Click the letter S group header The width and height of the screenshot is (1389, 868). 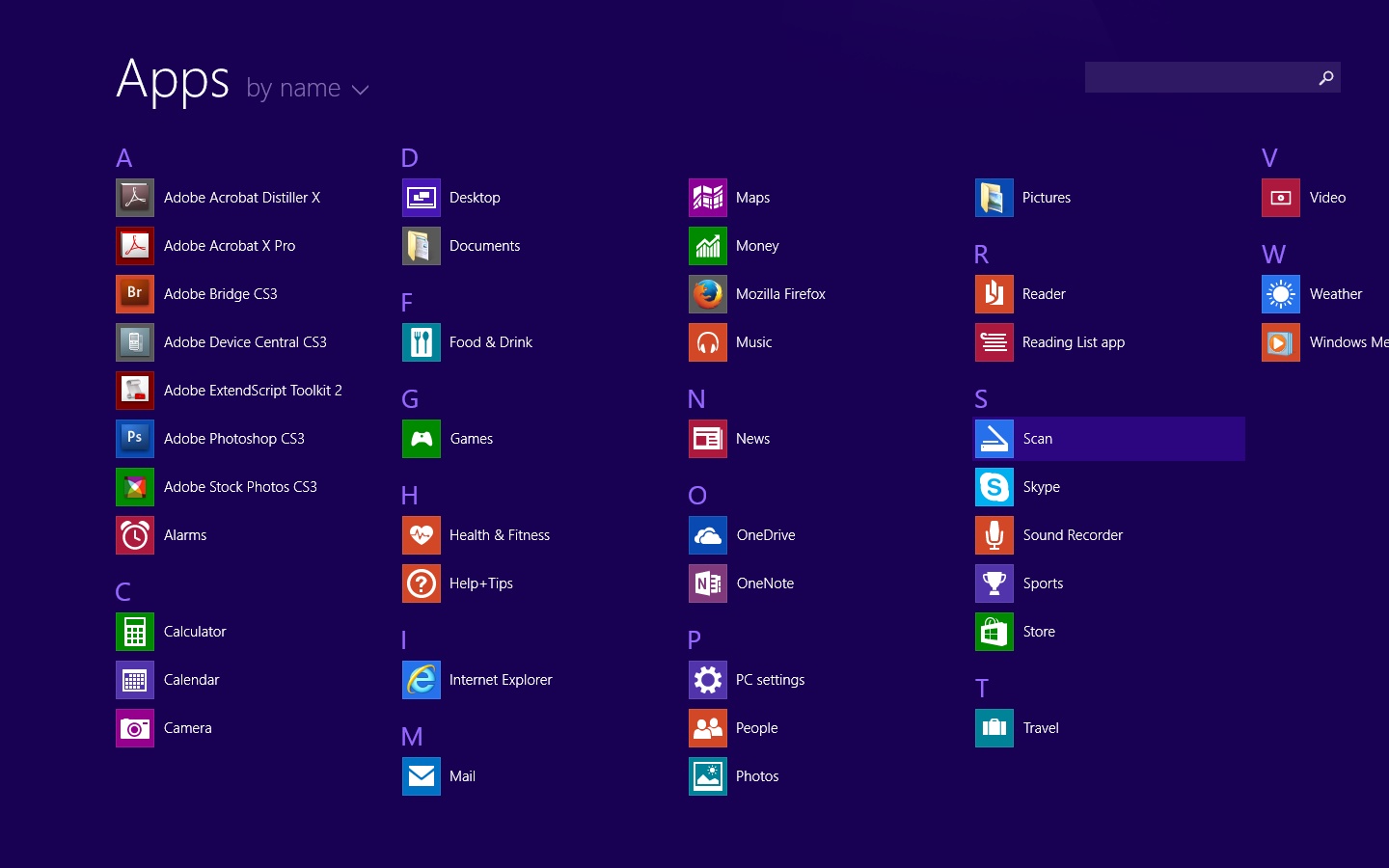pyautogui.click(x=982, y=398)
